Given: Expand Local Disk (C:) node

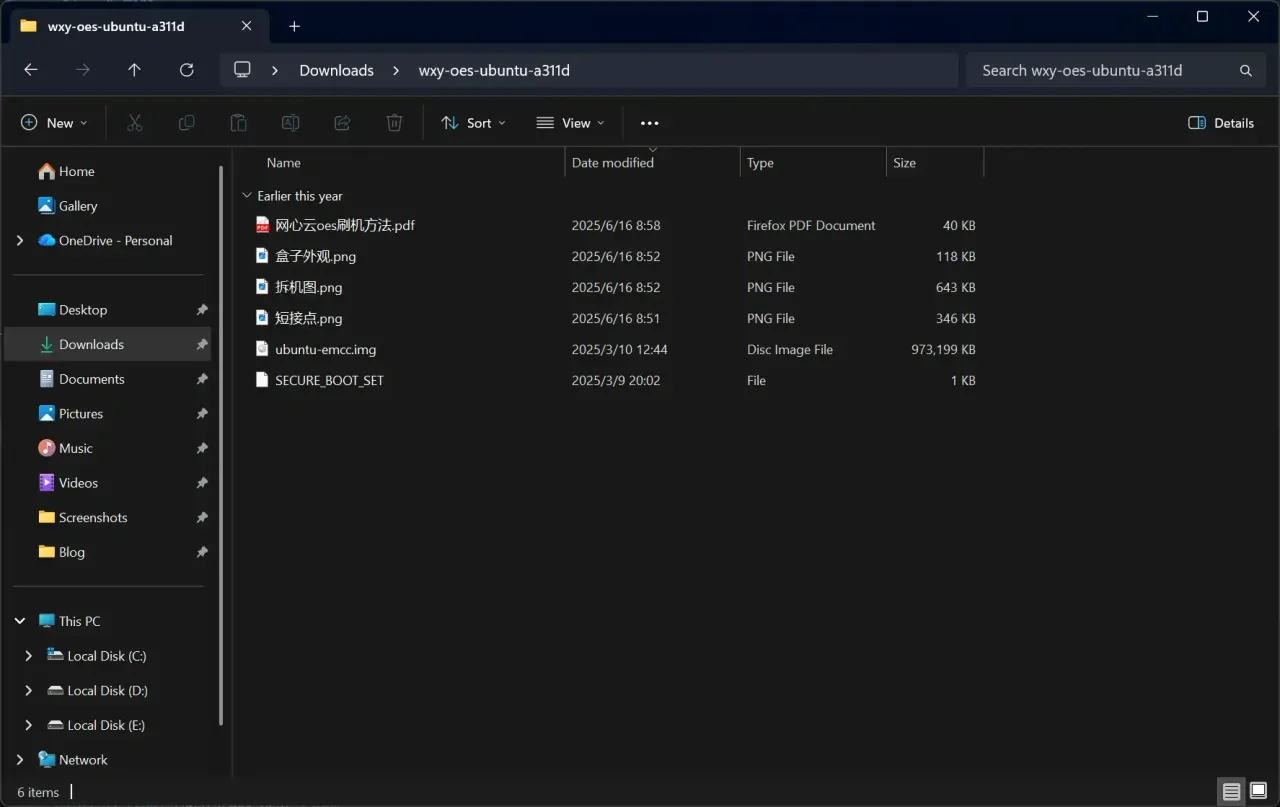Looking at the screenshot, I should pos(29,656).
